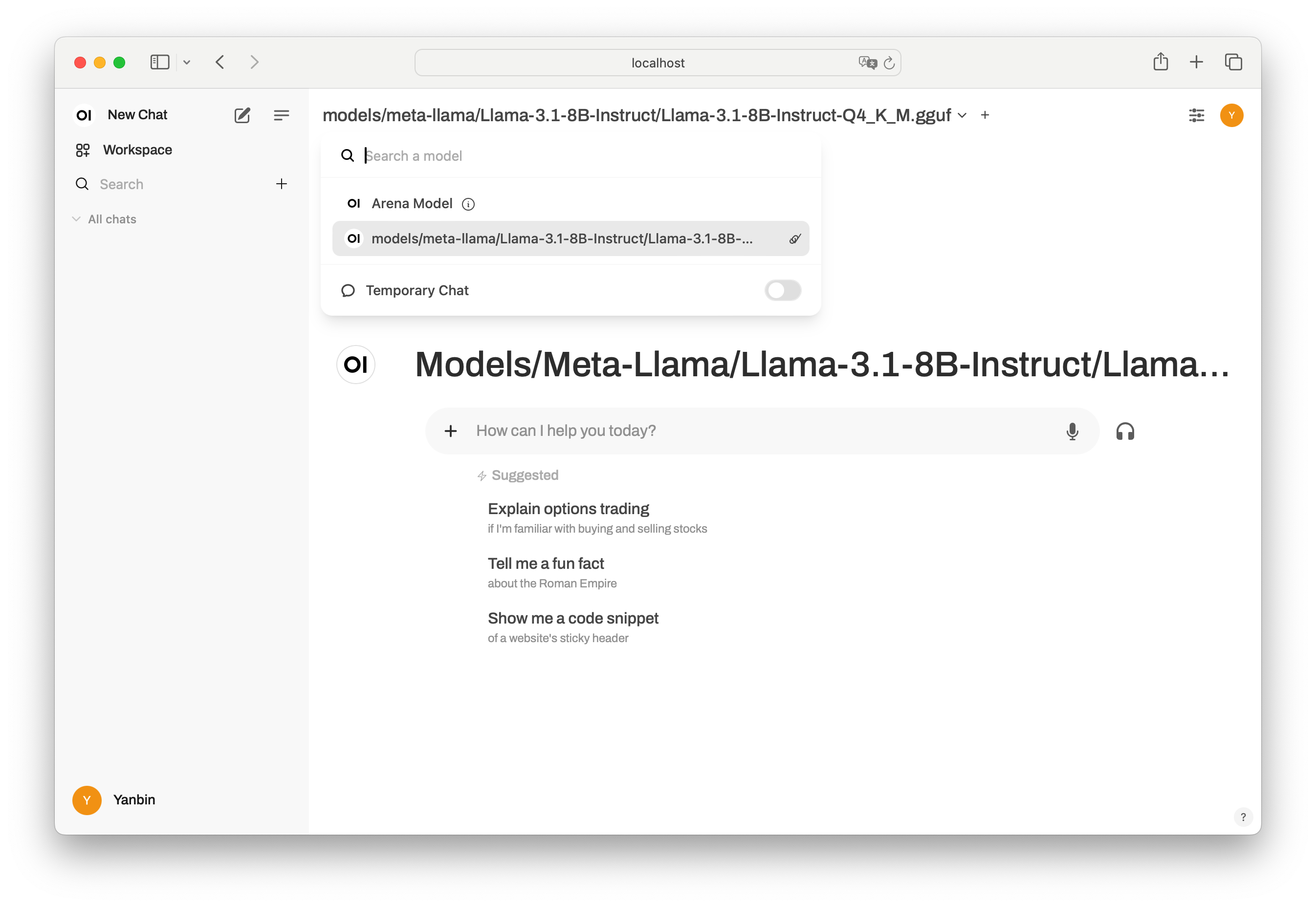Open Safari sidebar options dropdown arrow
The image size is (1316, 907).
(x=186, y=63)
